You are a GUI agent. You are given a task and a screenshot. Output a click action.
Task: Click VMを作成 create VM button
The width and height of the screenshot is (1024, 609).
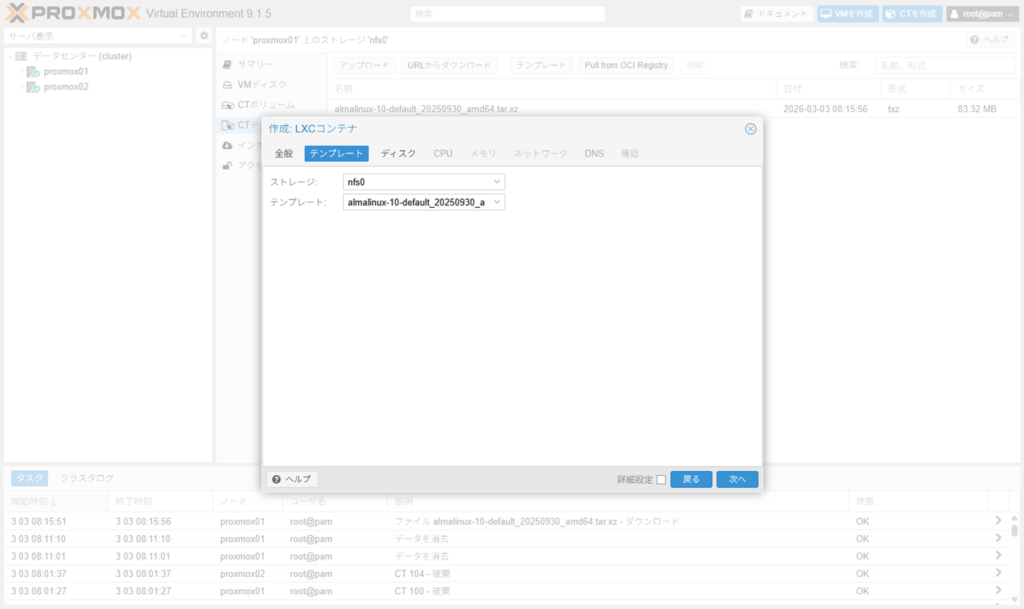click(x=847, y=14)
